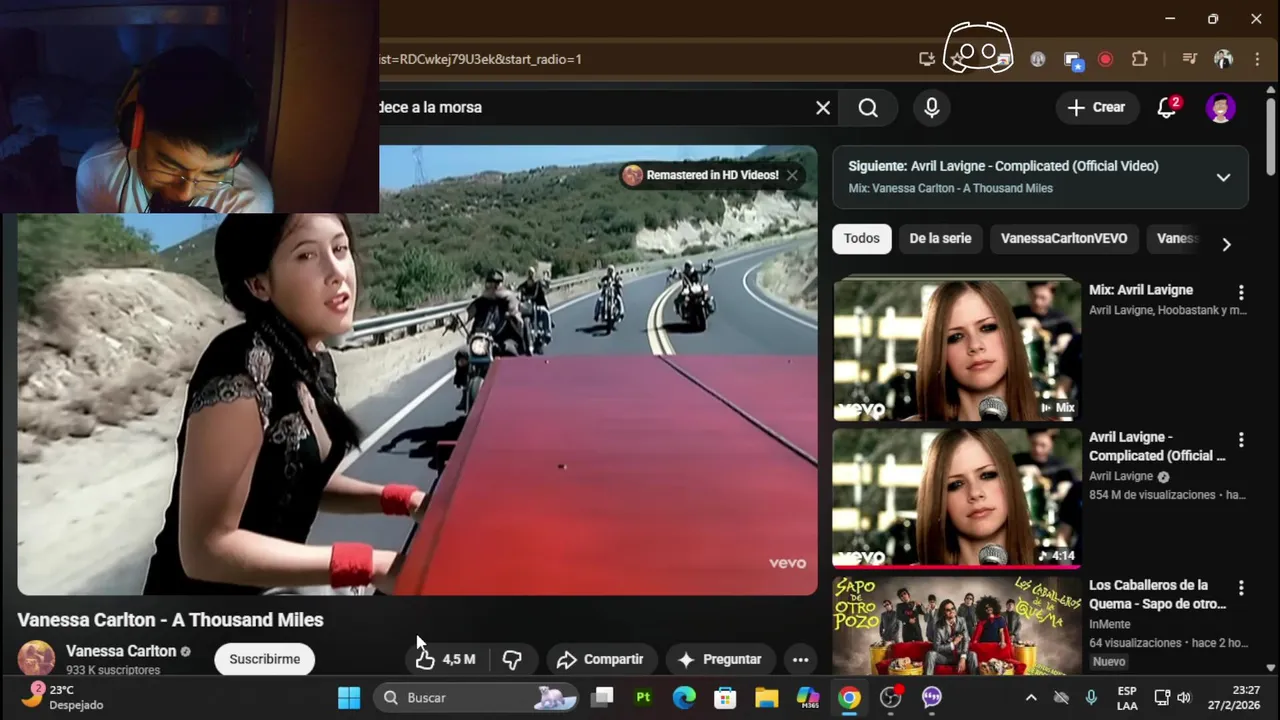
Task: Open options for Los Caballeros de la Quema
Action: tap(1241, 588)
